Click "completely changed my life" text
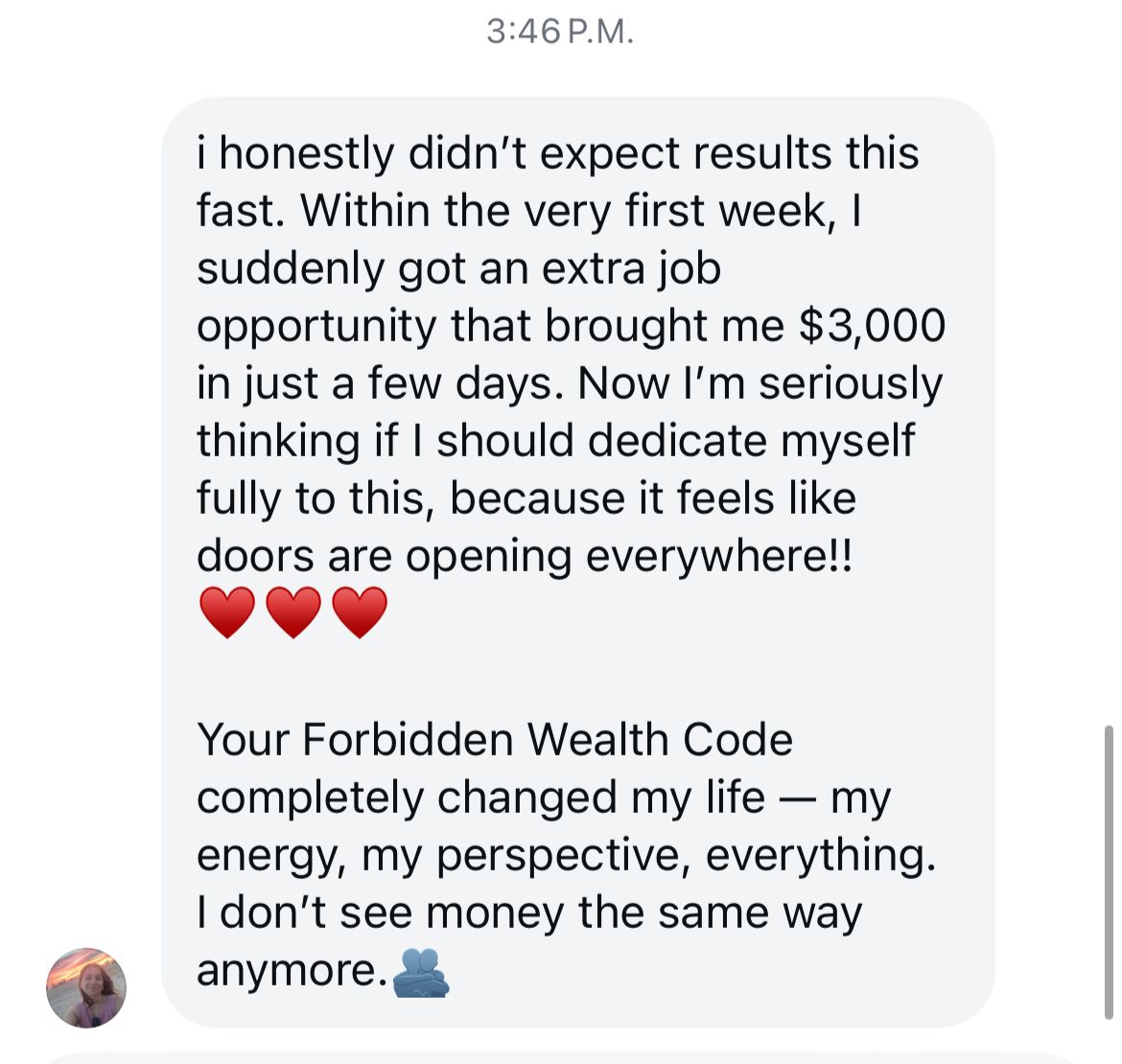This screenshot has height=1064, width=1122. [480, 798]
